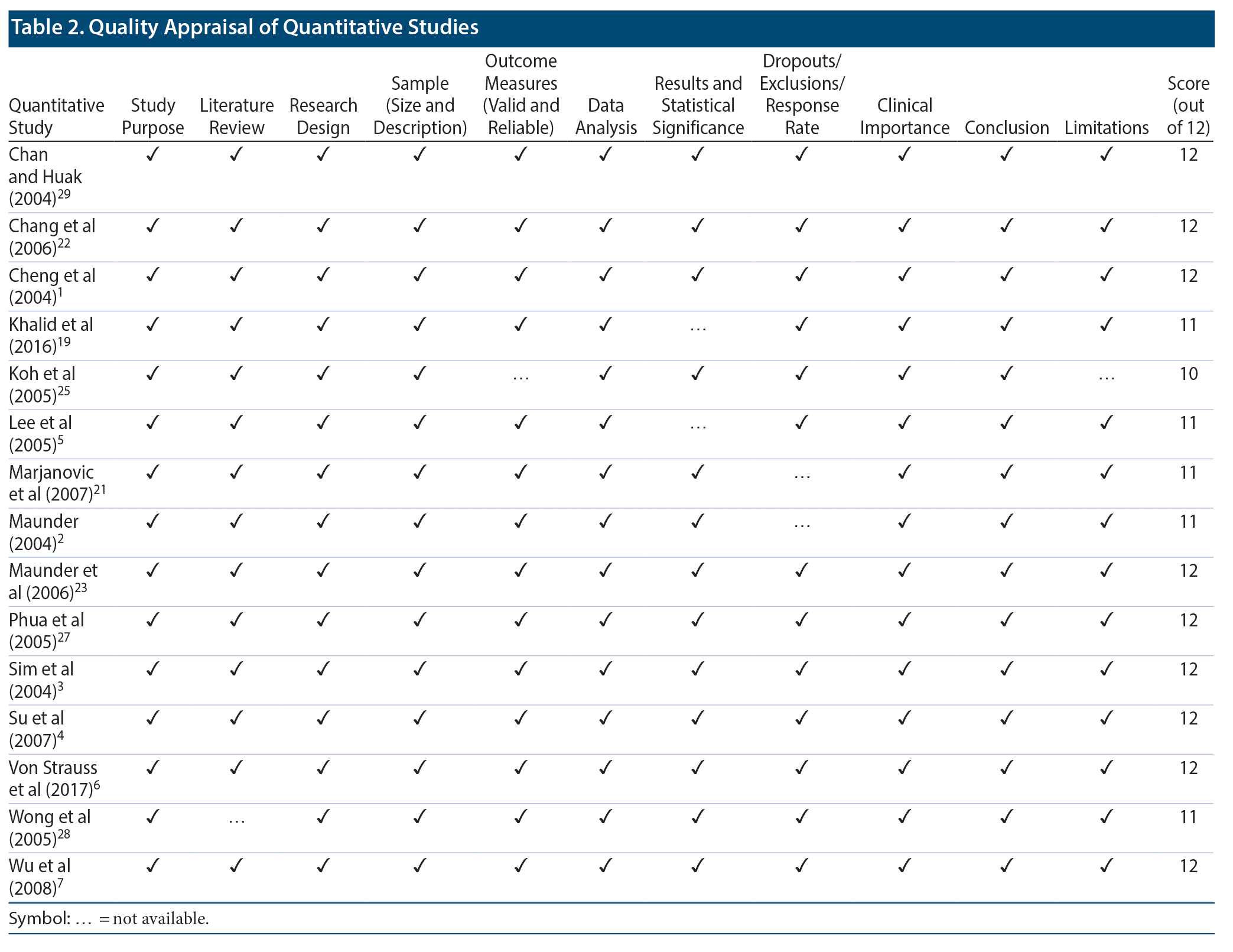Click the Clinical Importance checkmark for Su et al
The image size is (1233, 952).
pos(904,719)
